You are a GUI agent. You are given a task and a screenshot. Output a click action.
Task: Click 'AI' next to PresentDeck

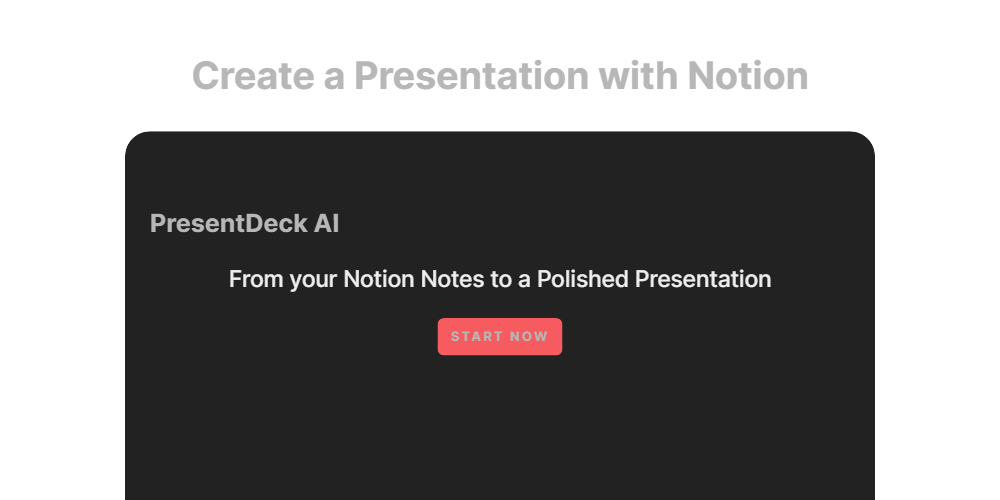[327, 224]
